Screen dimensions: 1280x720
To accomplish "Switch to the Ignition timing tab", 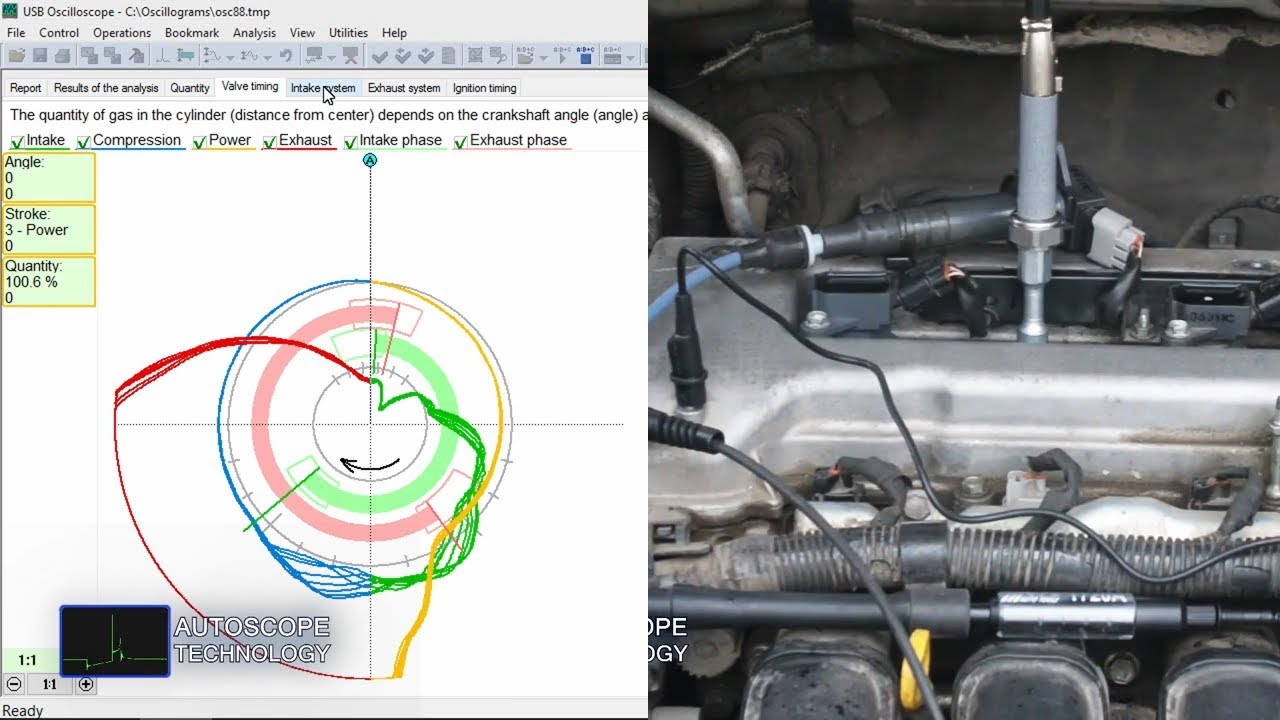I will click(x=484, y=88).
